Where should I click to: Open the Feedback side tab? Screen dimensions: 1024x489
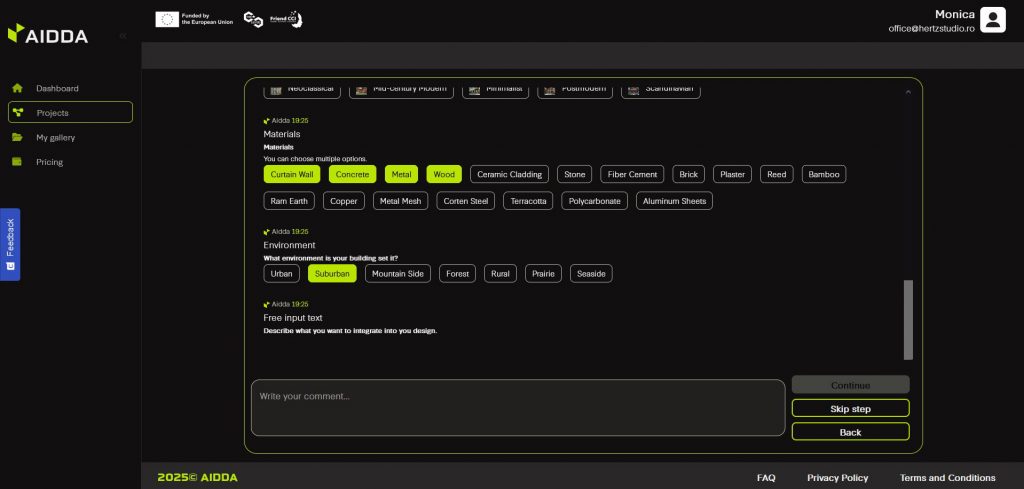point(10,244)
